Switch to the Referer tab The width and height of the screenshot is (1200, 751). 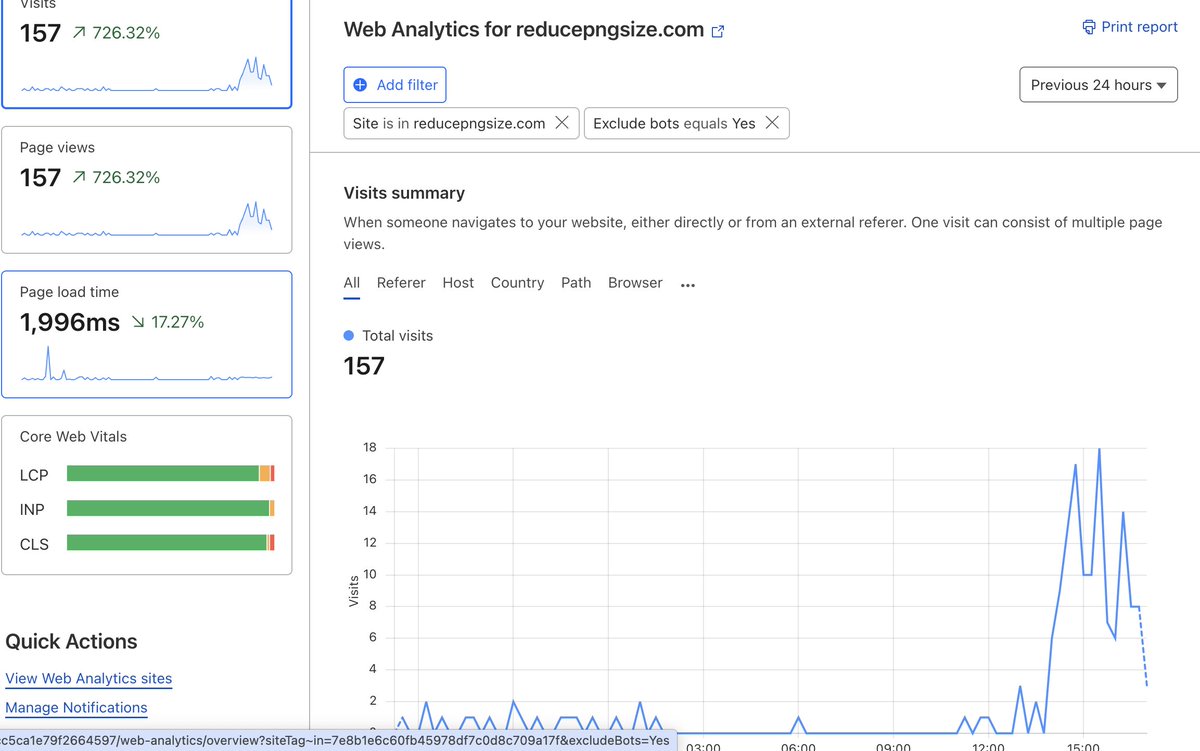click(x=401, y=283)
